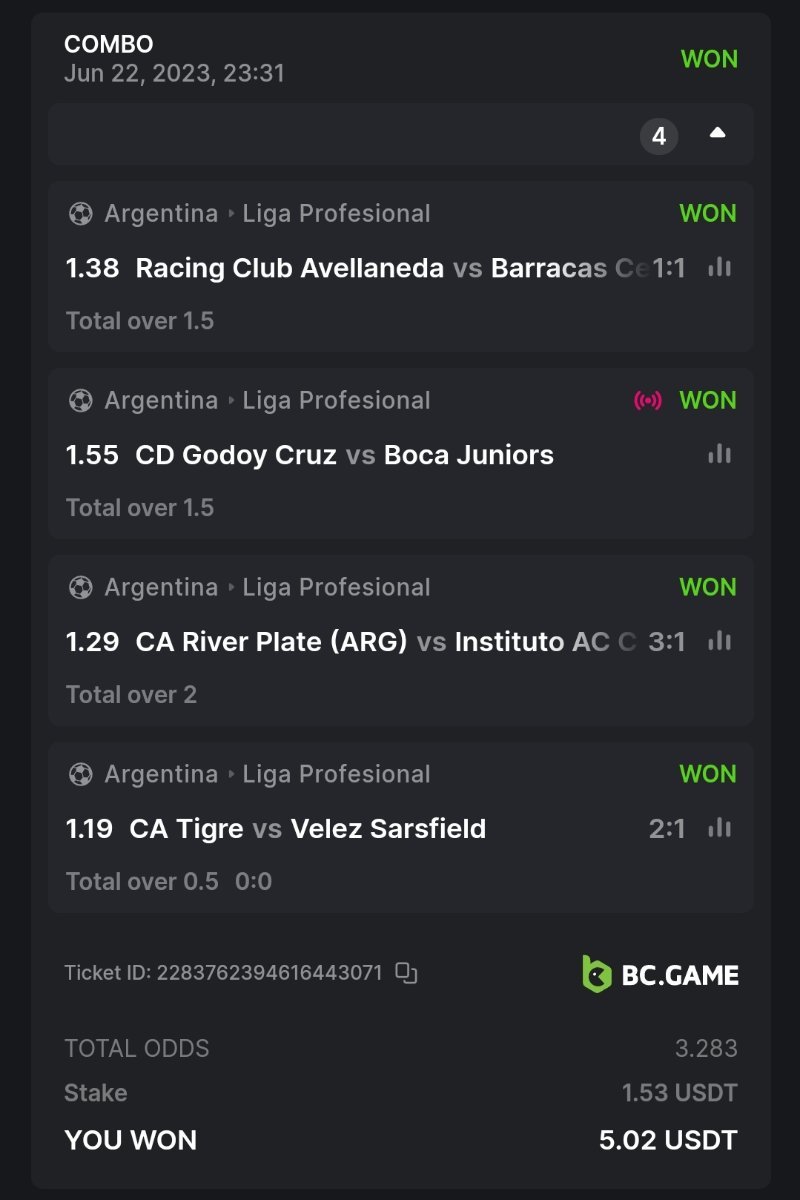Click the selections count badge showing 4
Screen dimensions: 800x1200
point(659,136)
